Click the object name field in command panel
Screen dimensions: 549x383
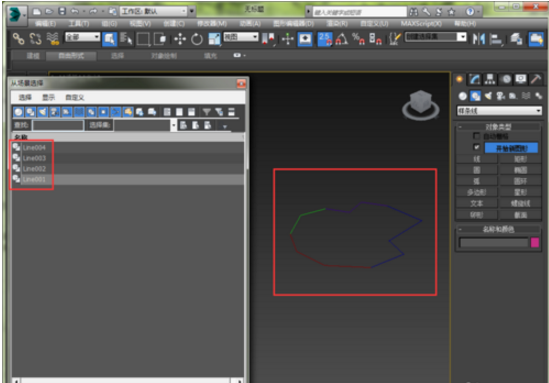(493, 242)
